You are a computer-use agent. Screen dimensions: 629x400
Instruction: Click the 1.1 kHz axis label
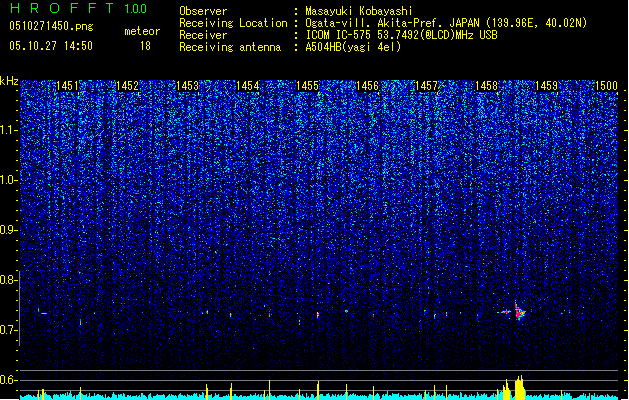point(9,130)
